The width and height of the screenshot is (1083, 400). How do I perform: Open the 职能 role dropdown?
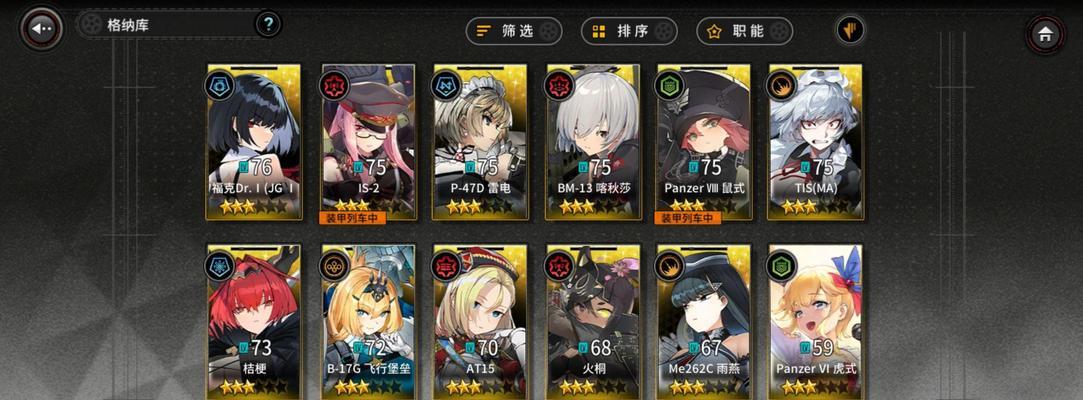[745, 31]
